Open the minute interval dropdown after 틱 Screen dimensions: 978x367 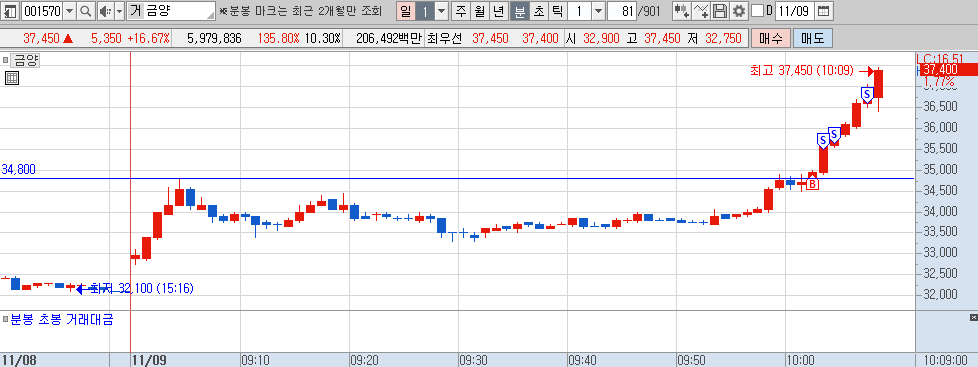[x=598, y=11]
